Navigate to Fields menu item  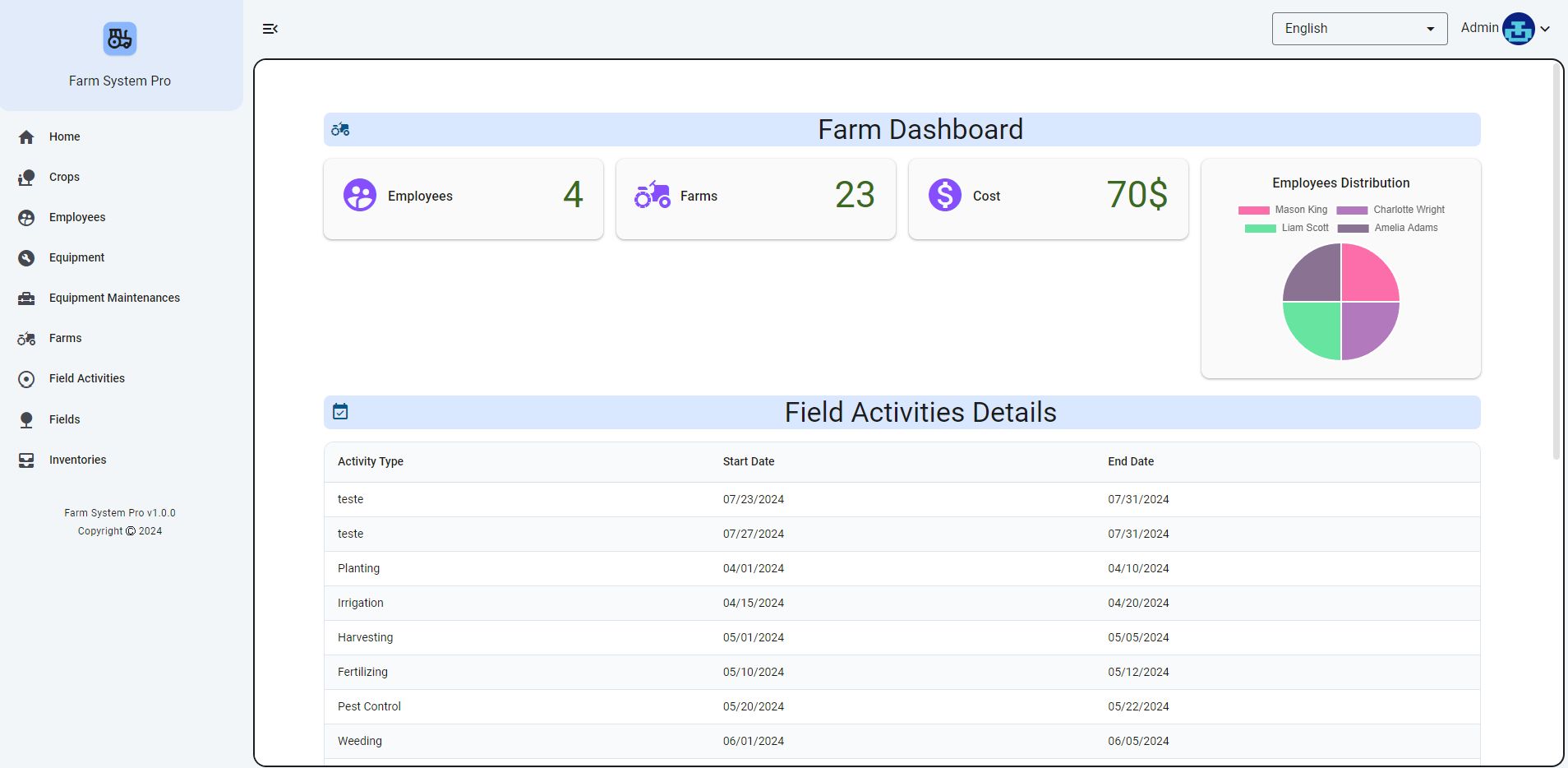(x=64, y=419)
